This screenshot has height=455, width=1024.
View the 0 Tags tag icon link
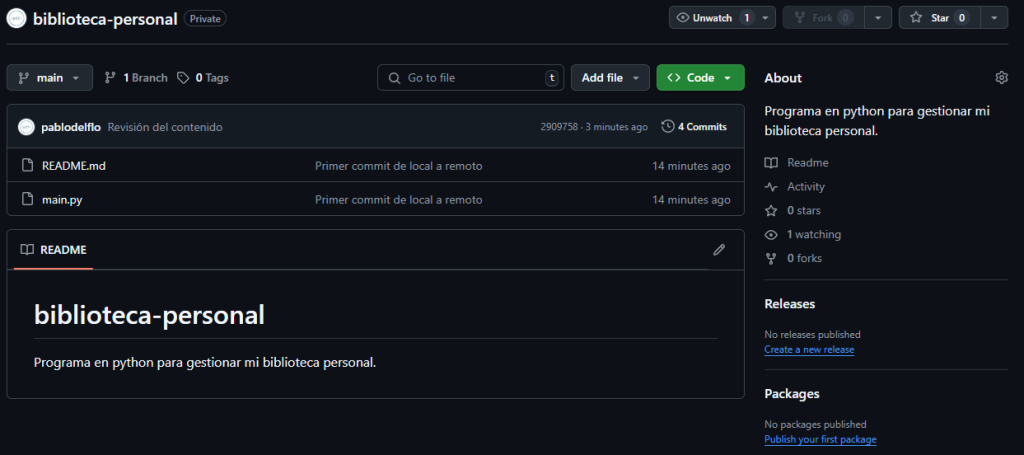point(182,78)
